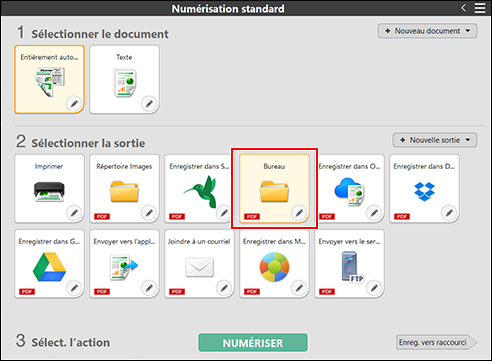Choose the Imprimer printer output
Screen dimensions: 492x361
click(x=49, y=189)
